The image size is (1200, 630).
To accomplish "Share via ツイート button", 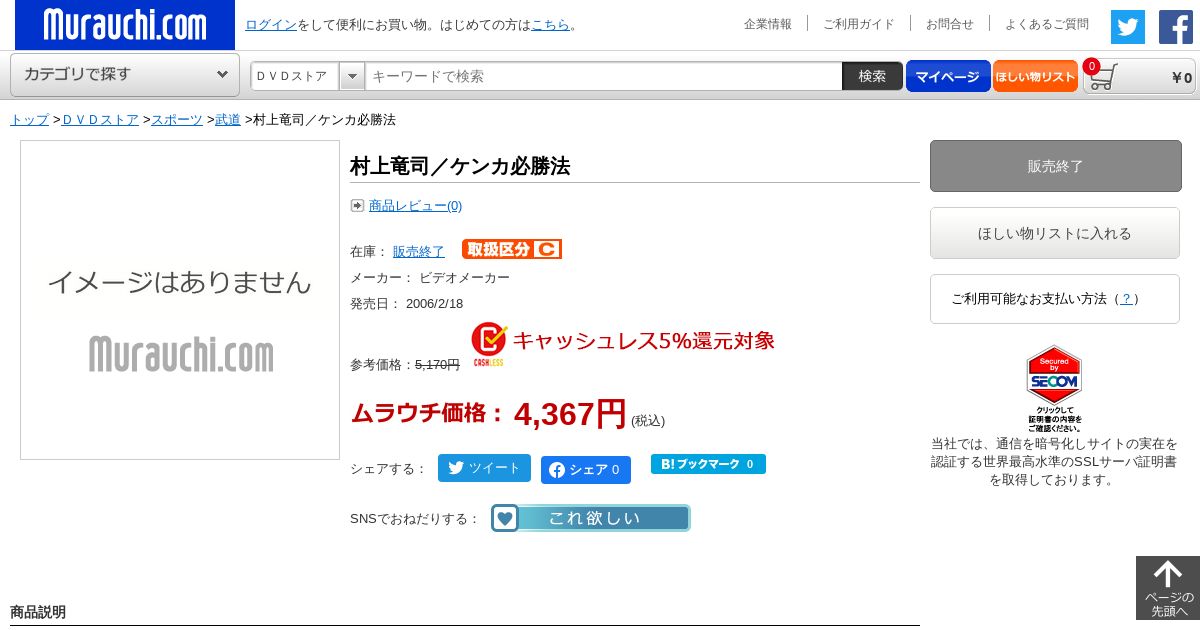I will [x=484, y=468].
